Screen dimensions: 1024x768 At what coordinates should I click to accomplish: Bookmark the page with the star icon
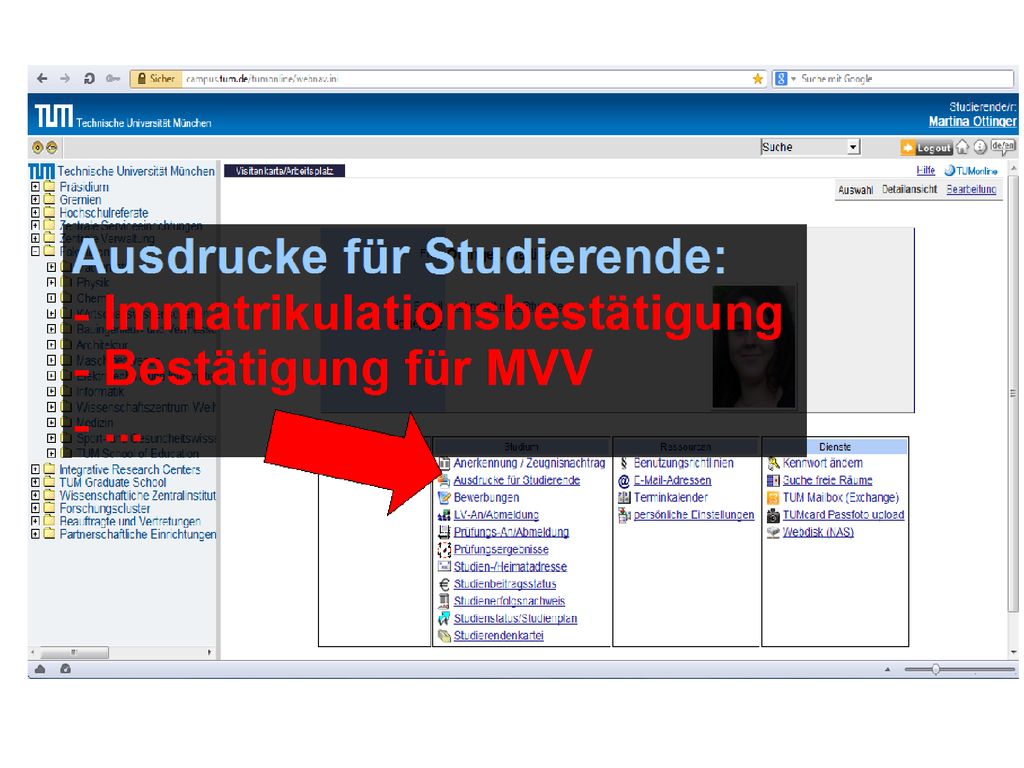[x=758, y=79]
